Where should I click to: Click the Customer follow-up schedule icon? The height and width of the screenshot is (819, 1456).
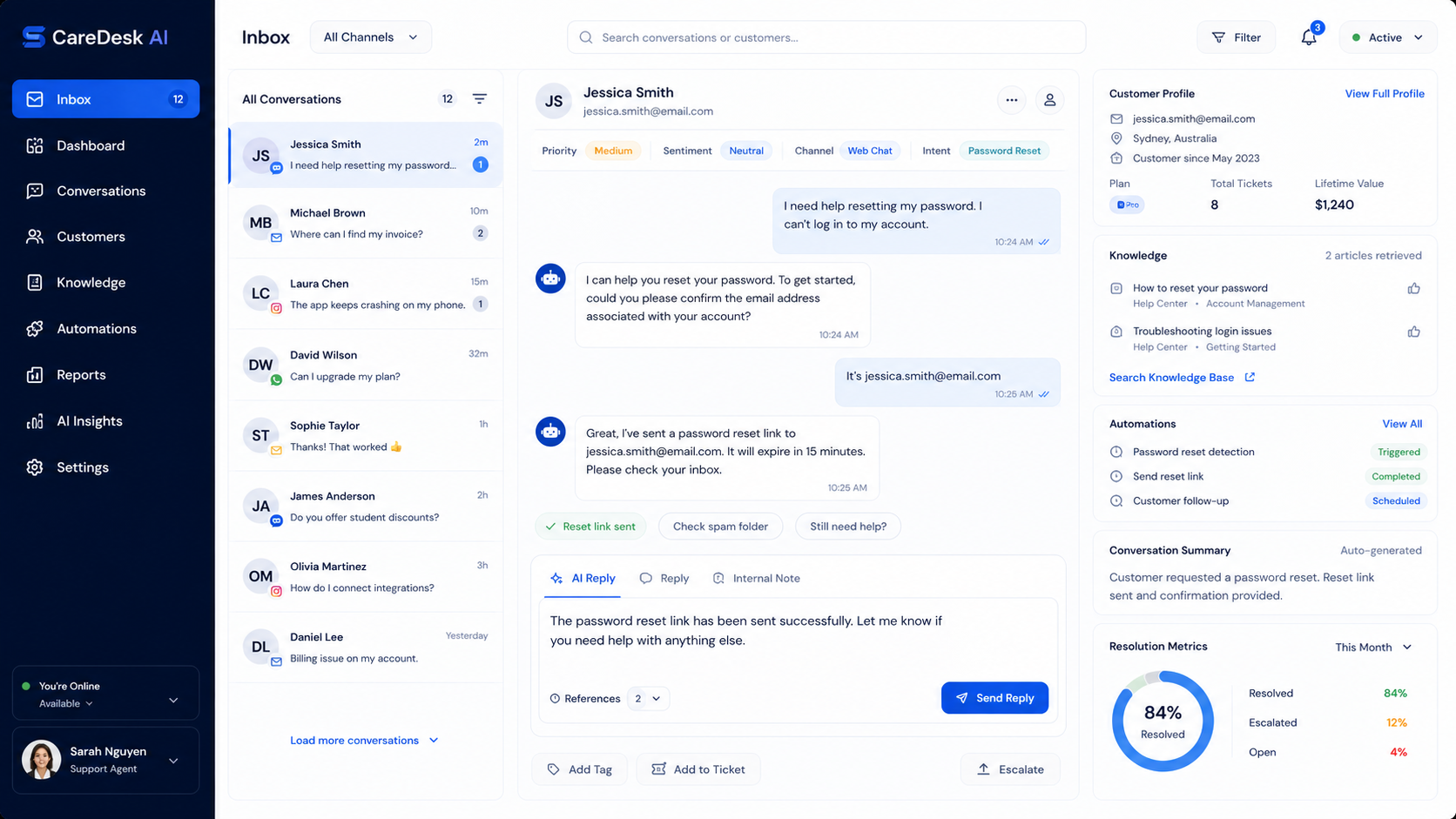[1116, 500]
